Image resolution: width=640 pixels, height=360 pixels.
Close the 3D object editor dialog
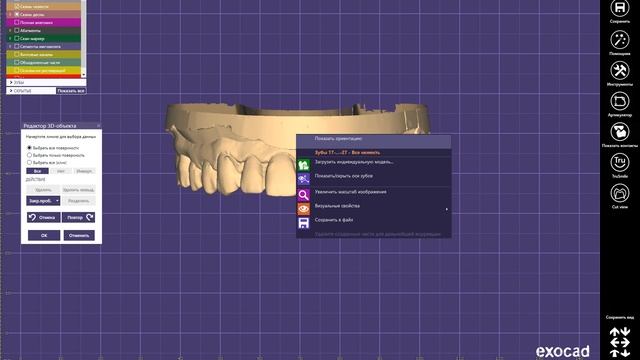click(x=98, y=126)
